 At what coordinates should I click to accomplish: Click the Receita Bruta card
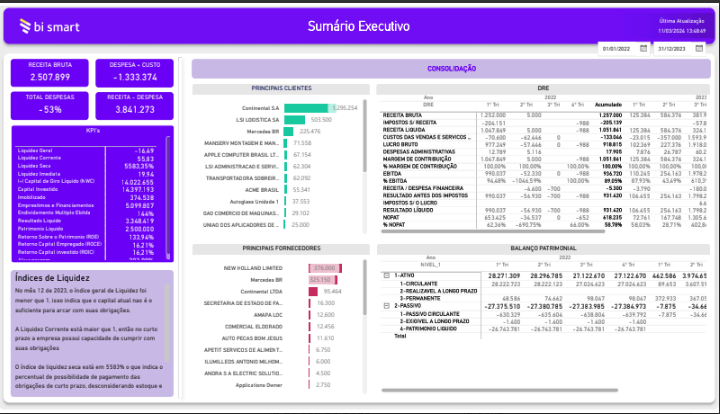point(50,71)
